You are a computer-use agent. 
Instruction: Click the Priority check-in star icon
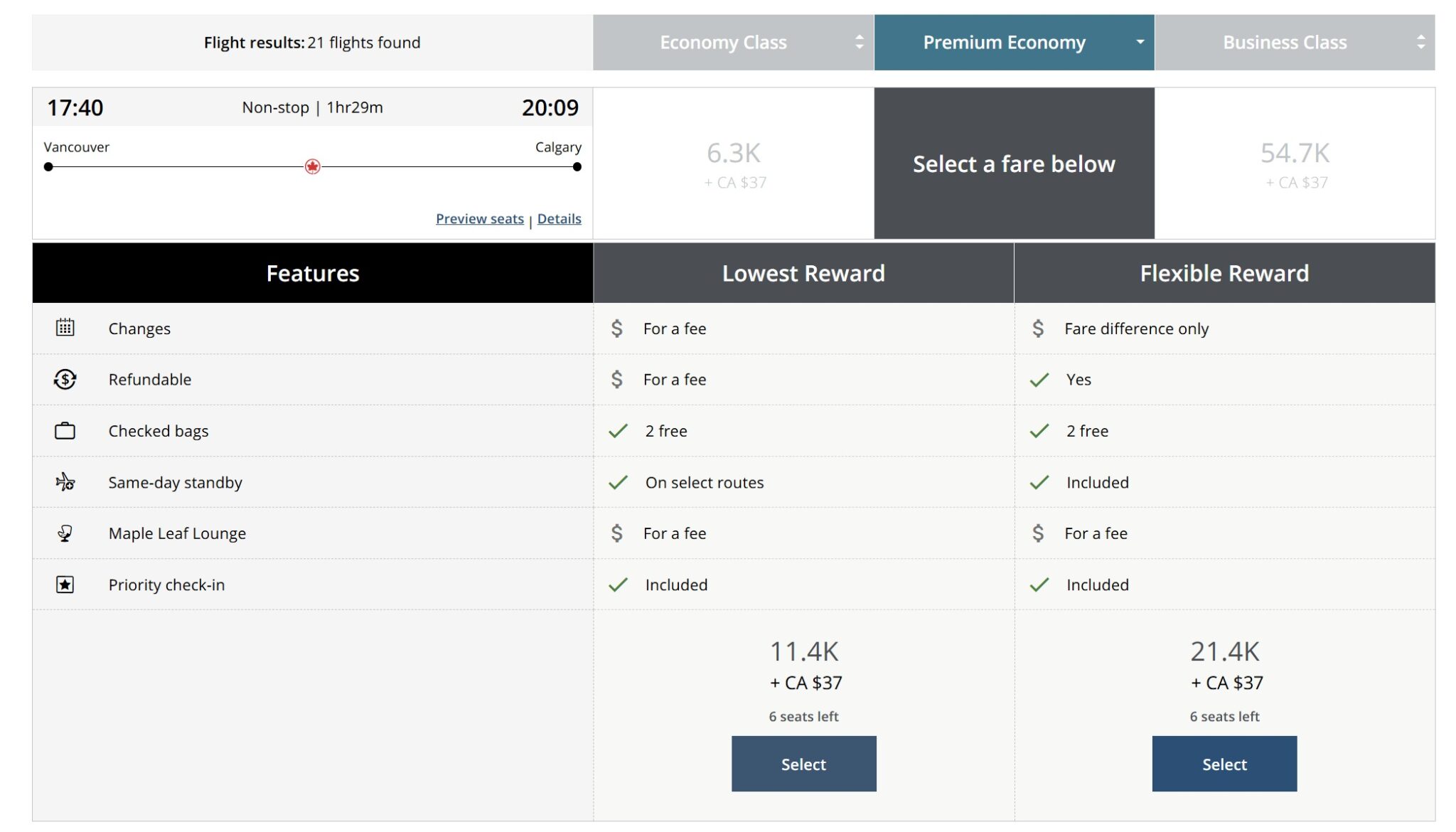65,585
